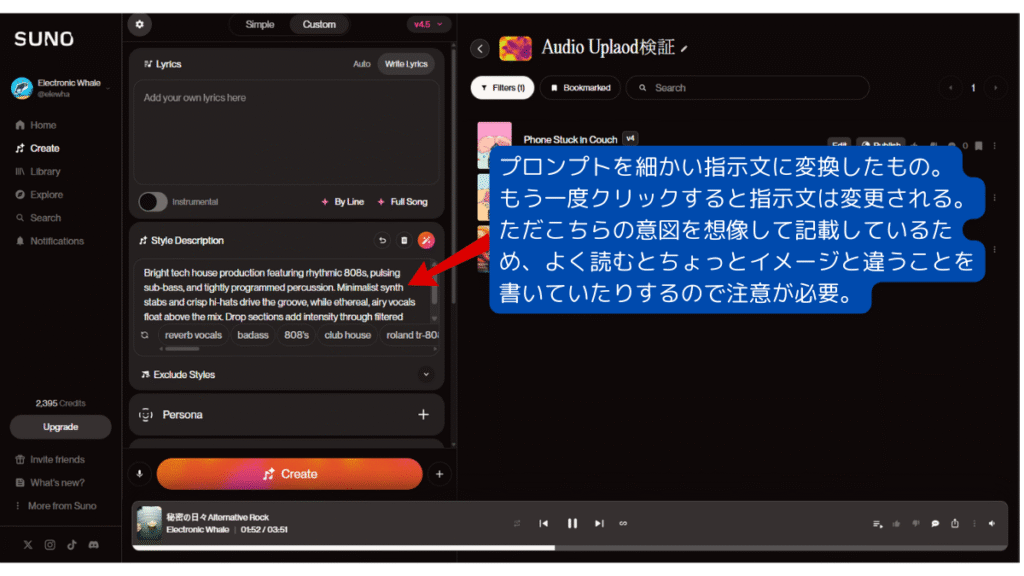Click the style description text box
Image resolution: width=1024 pixels, height=576 pixels.
pyautogui.click(x=283, y=294)
